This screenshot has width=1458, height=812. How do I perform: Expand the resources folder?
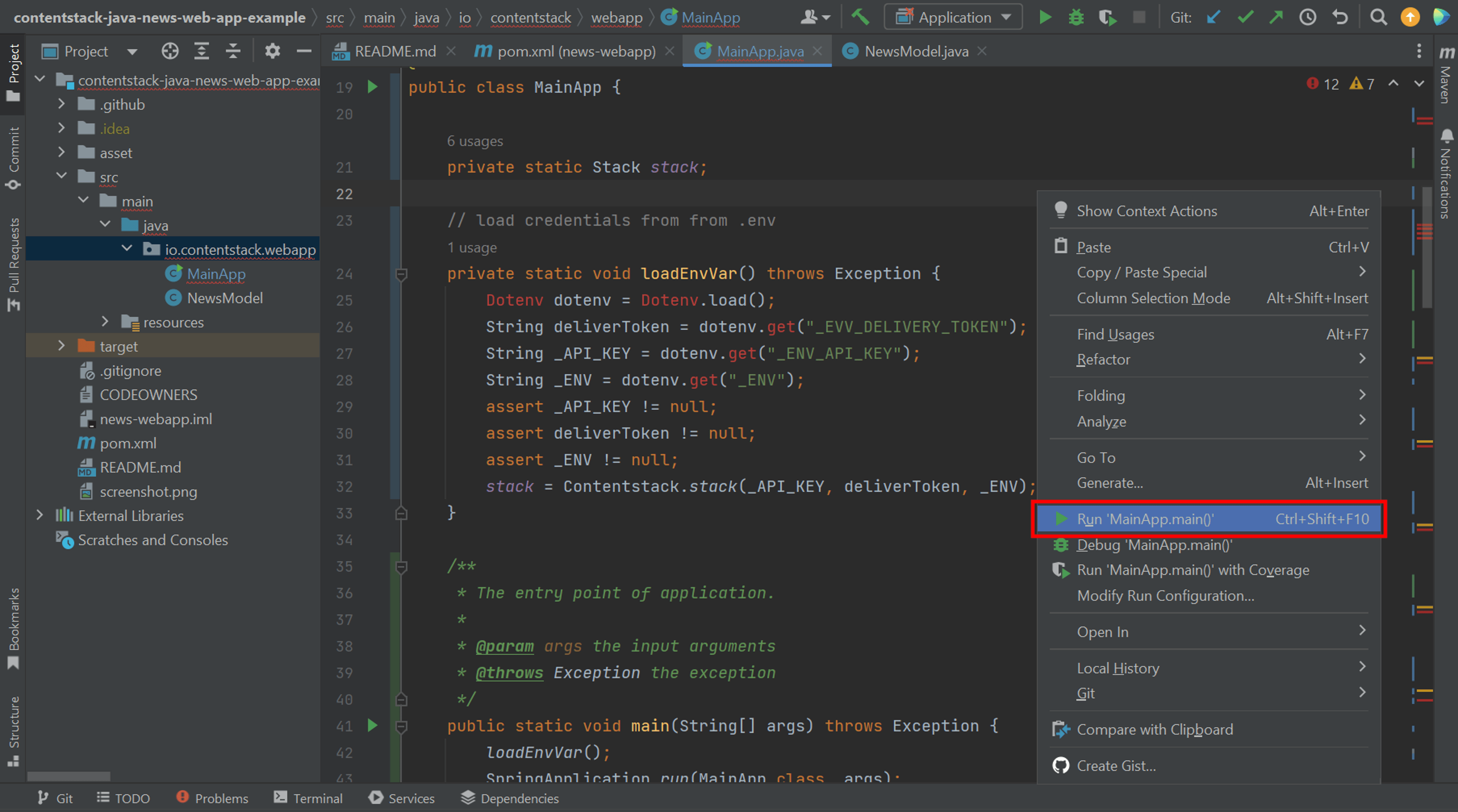(x=105, y=322)
